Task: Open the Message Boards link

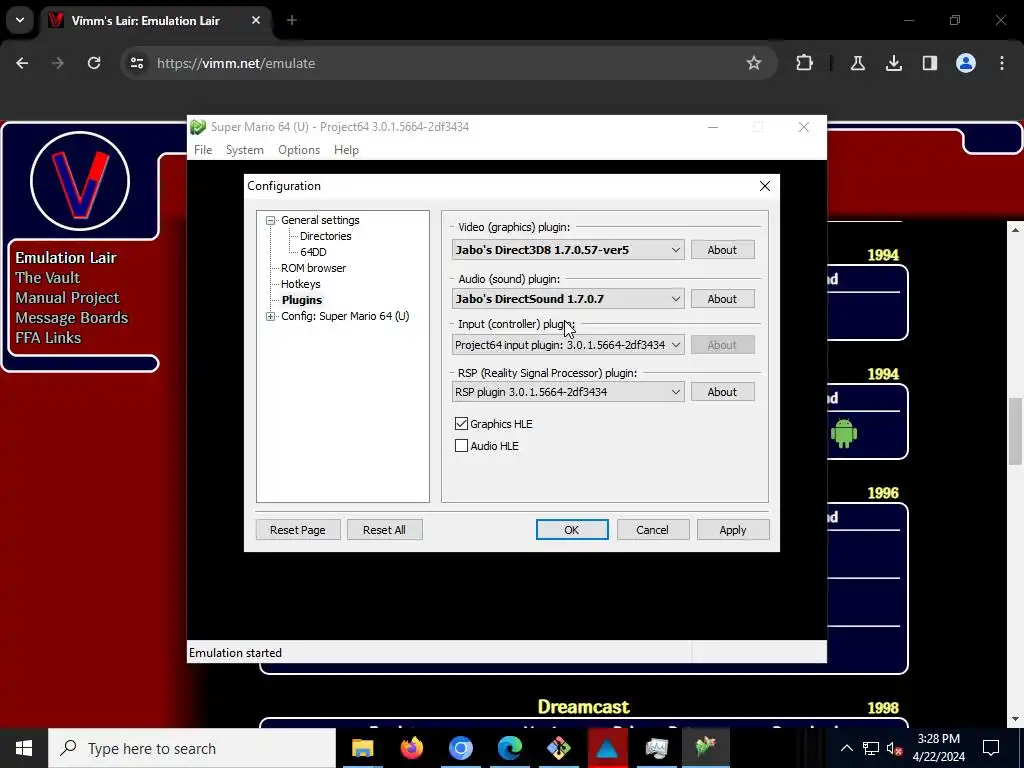Action: 72,318
